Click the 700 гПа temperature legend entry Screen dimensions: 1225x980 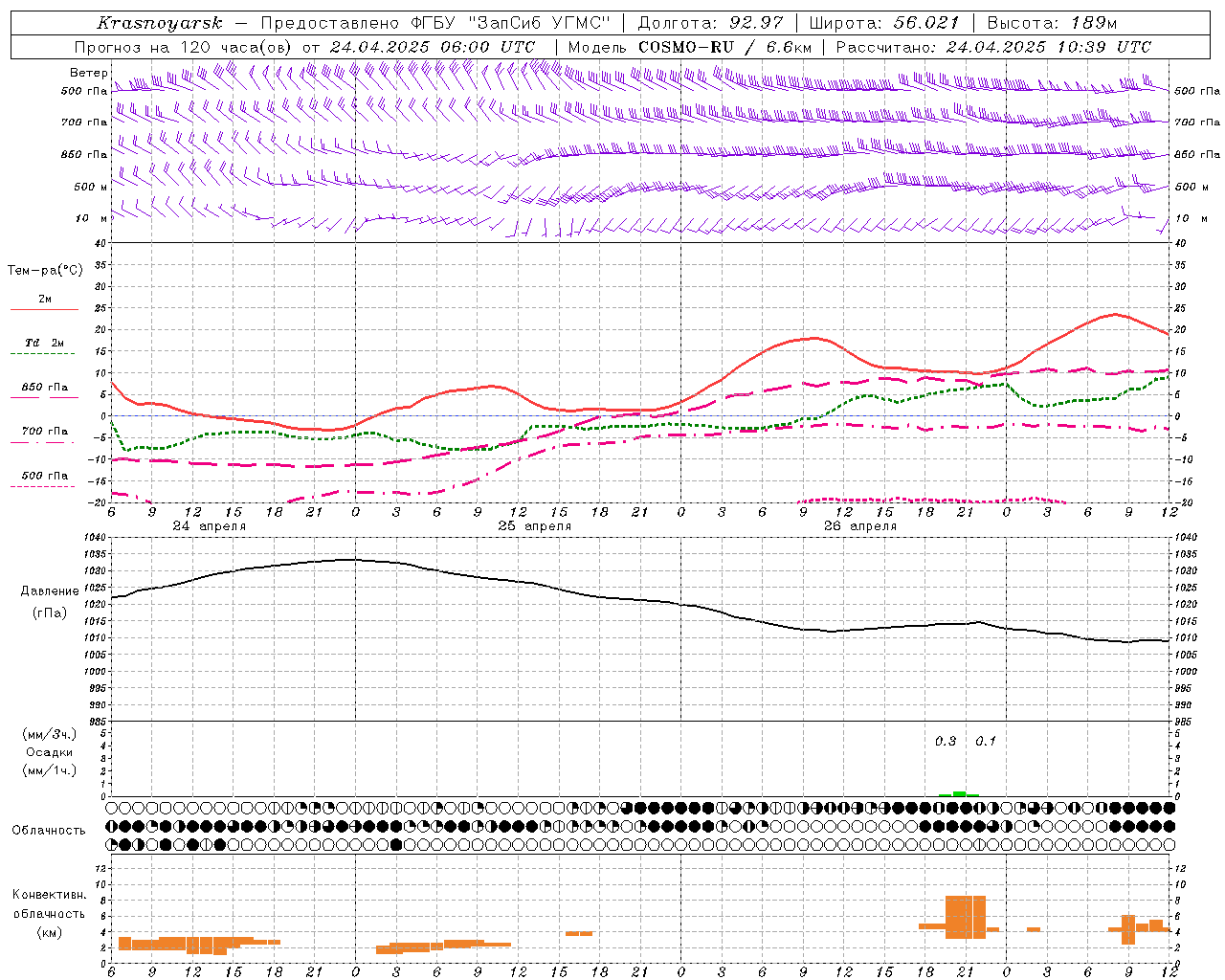(x=45, y=432)
